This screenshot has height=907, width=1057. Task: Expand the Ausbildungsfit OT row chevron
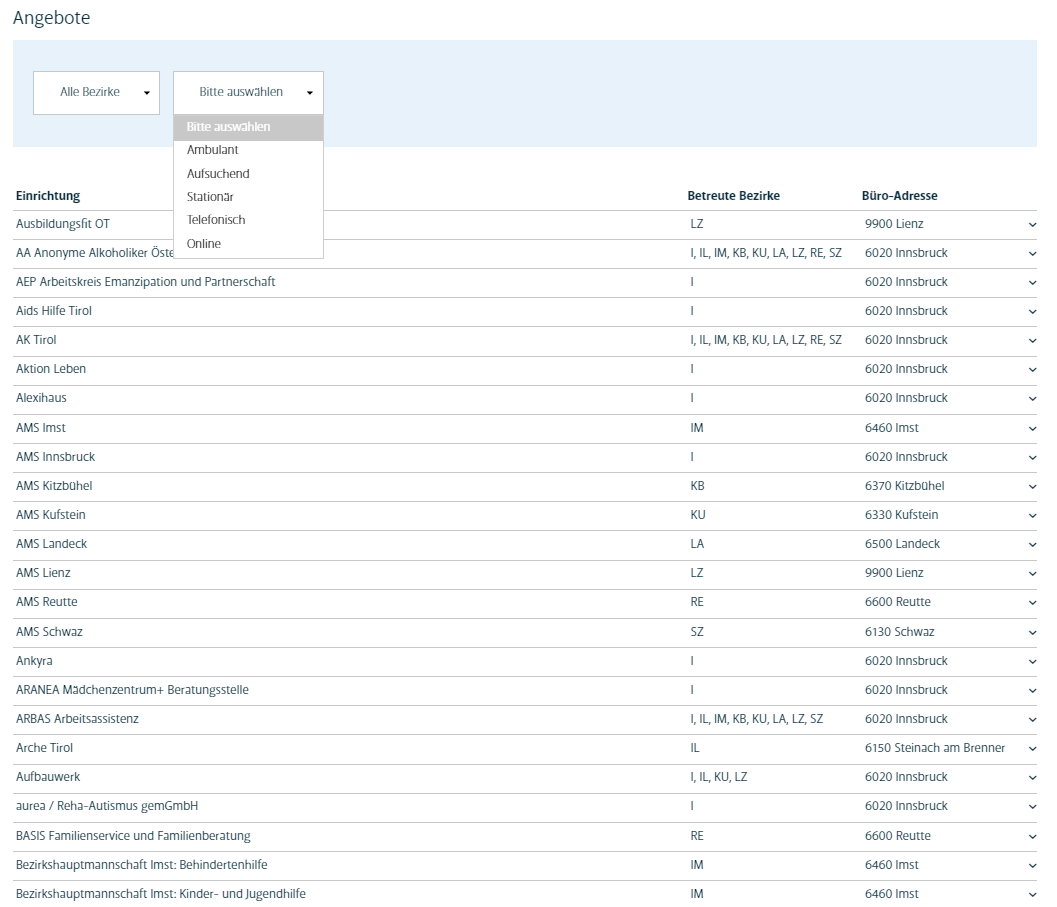pyautogui.click(x=1032, y=225)
